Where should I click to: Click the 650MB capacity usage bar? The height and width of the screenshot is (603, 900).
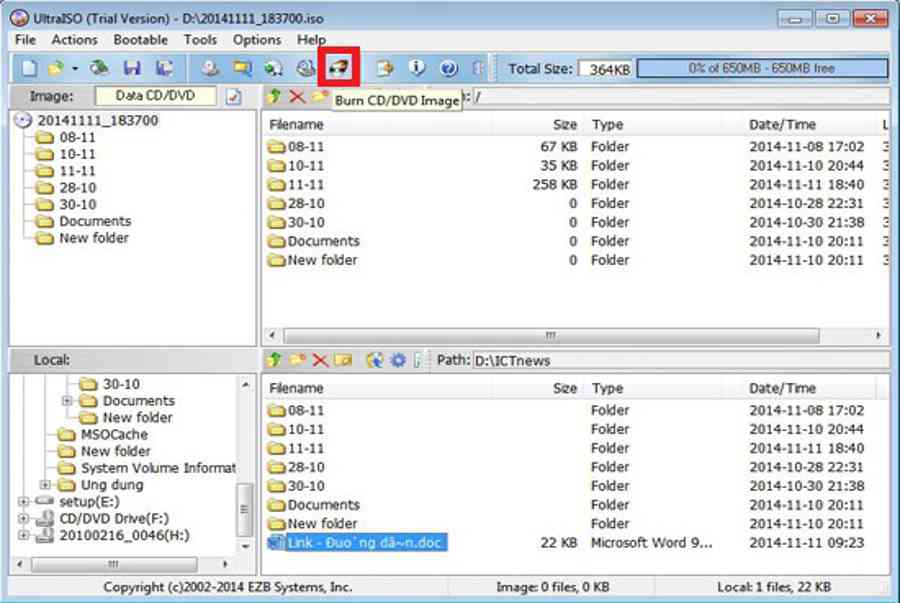click(x=762, y=68)
